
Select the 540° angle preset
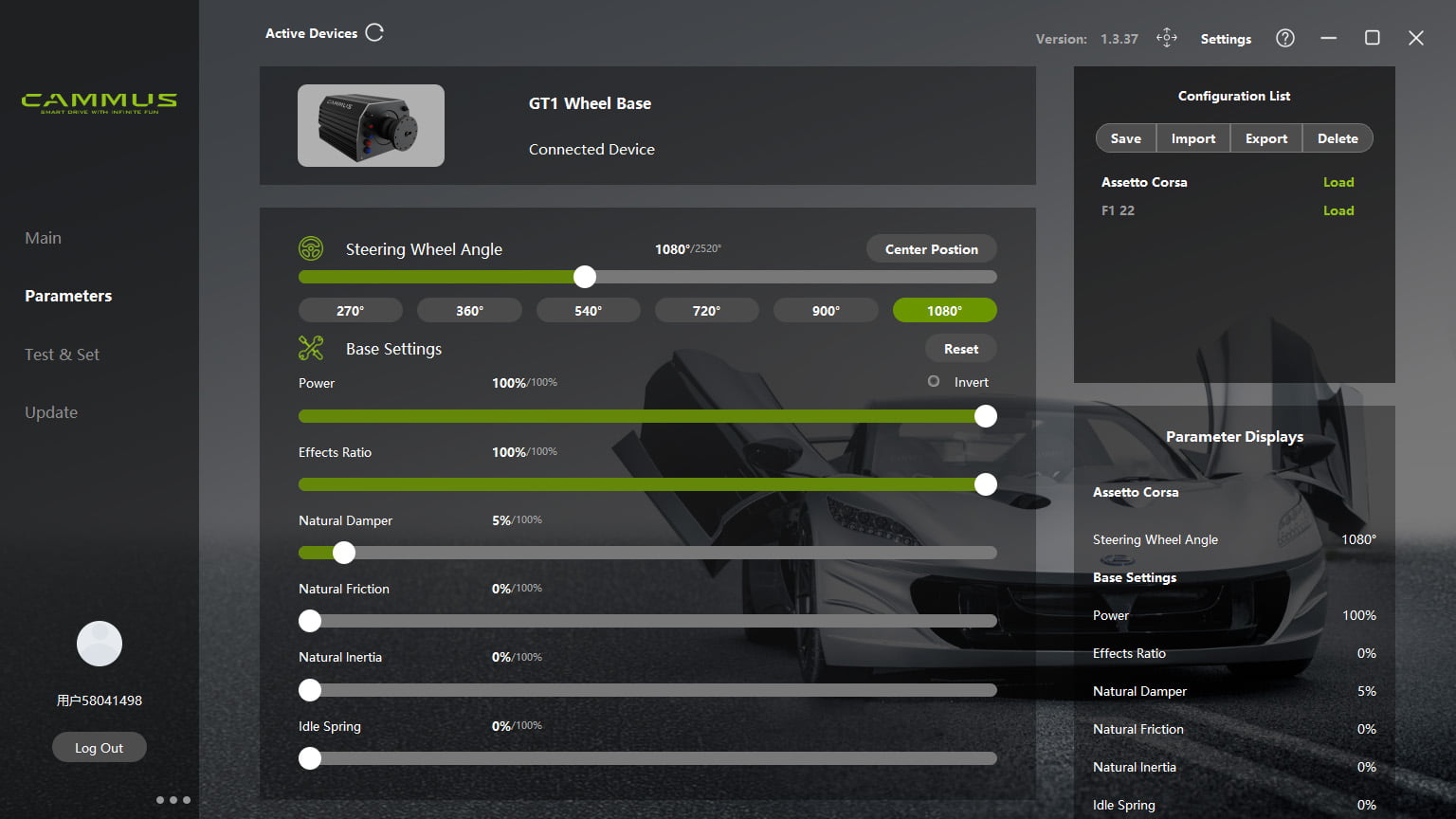point(588,311)
